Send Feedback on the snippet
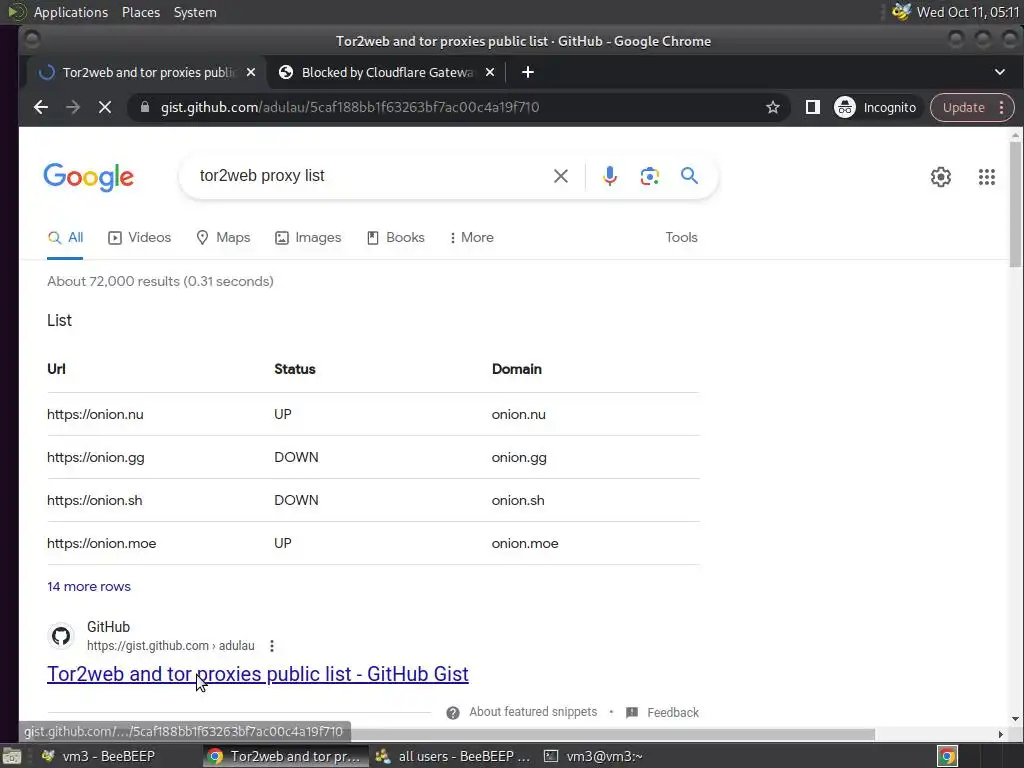 click(x=673, y=713)
